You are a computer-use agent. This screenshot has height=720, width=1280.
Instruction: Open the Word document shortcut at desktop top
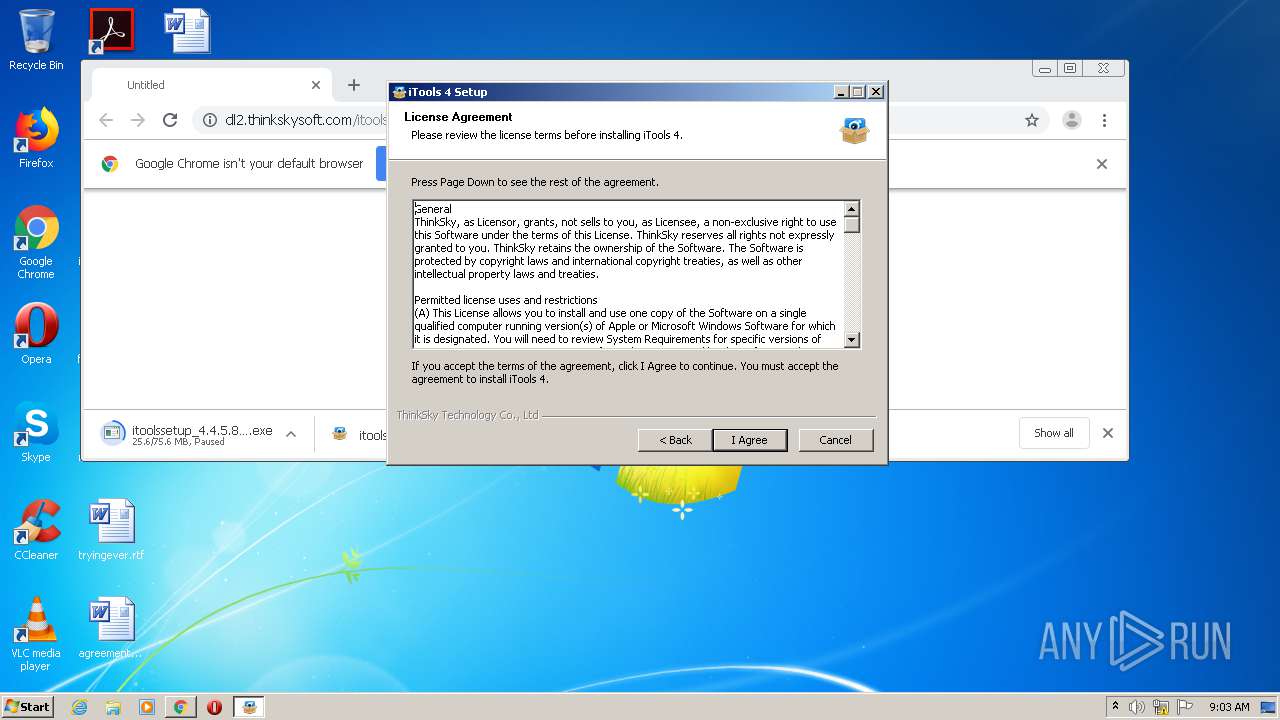tap(187, 31)
